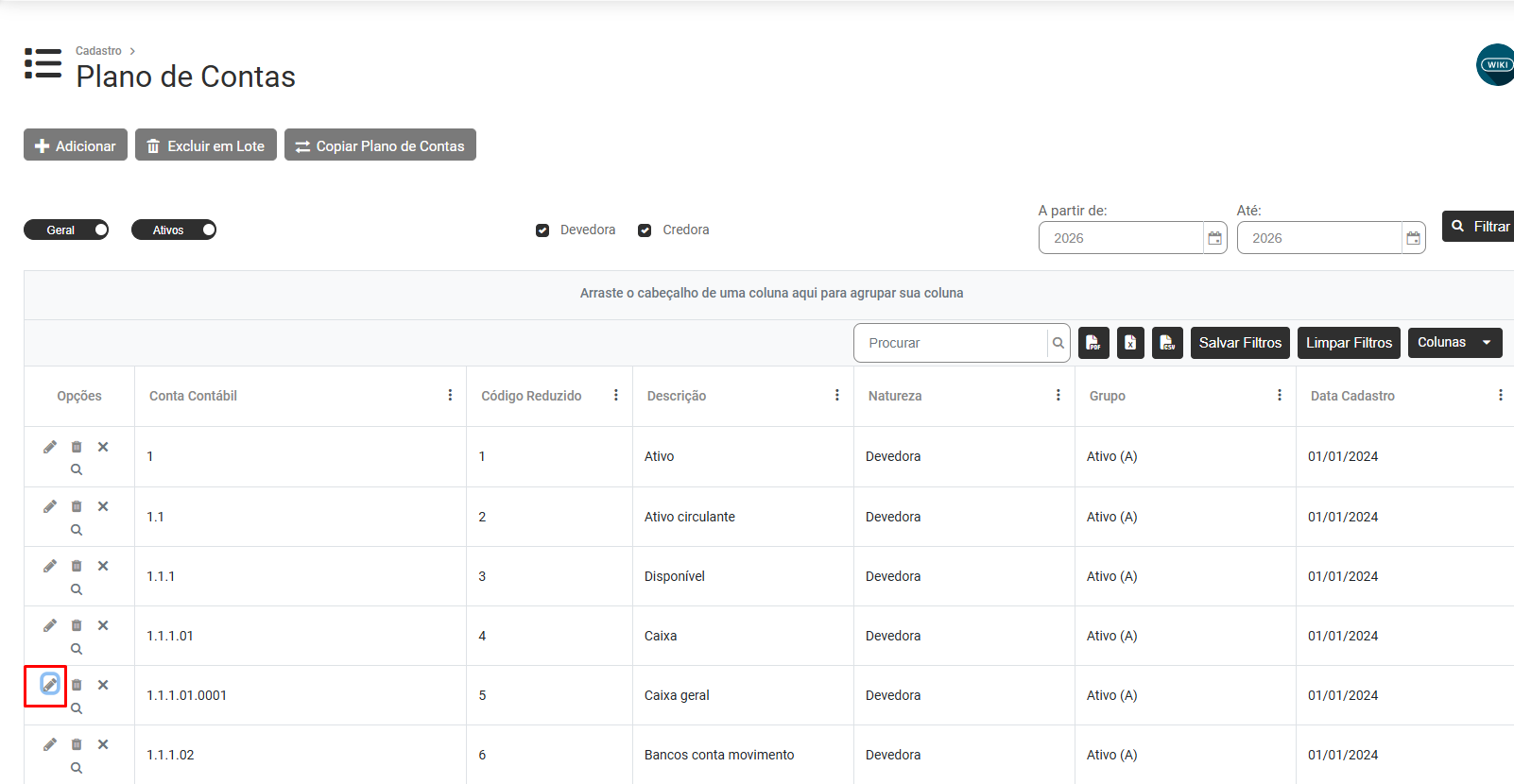
Task: Export the grid to PDF
Action: pos(1093,343)
